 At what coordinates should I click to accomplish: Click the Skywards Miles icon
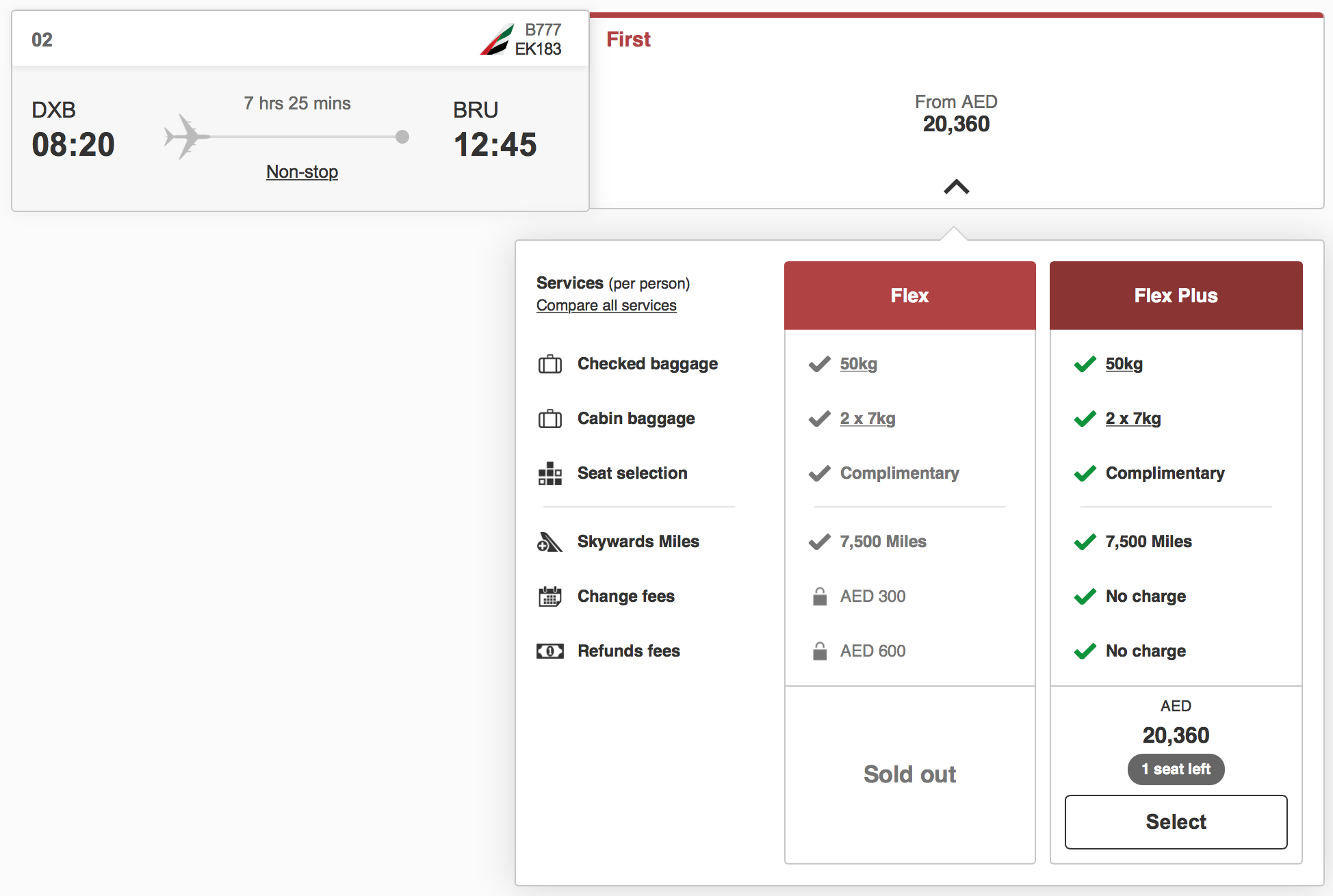coord(549,542)
